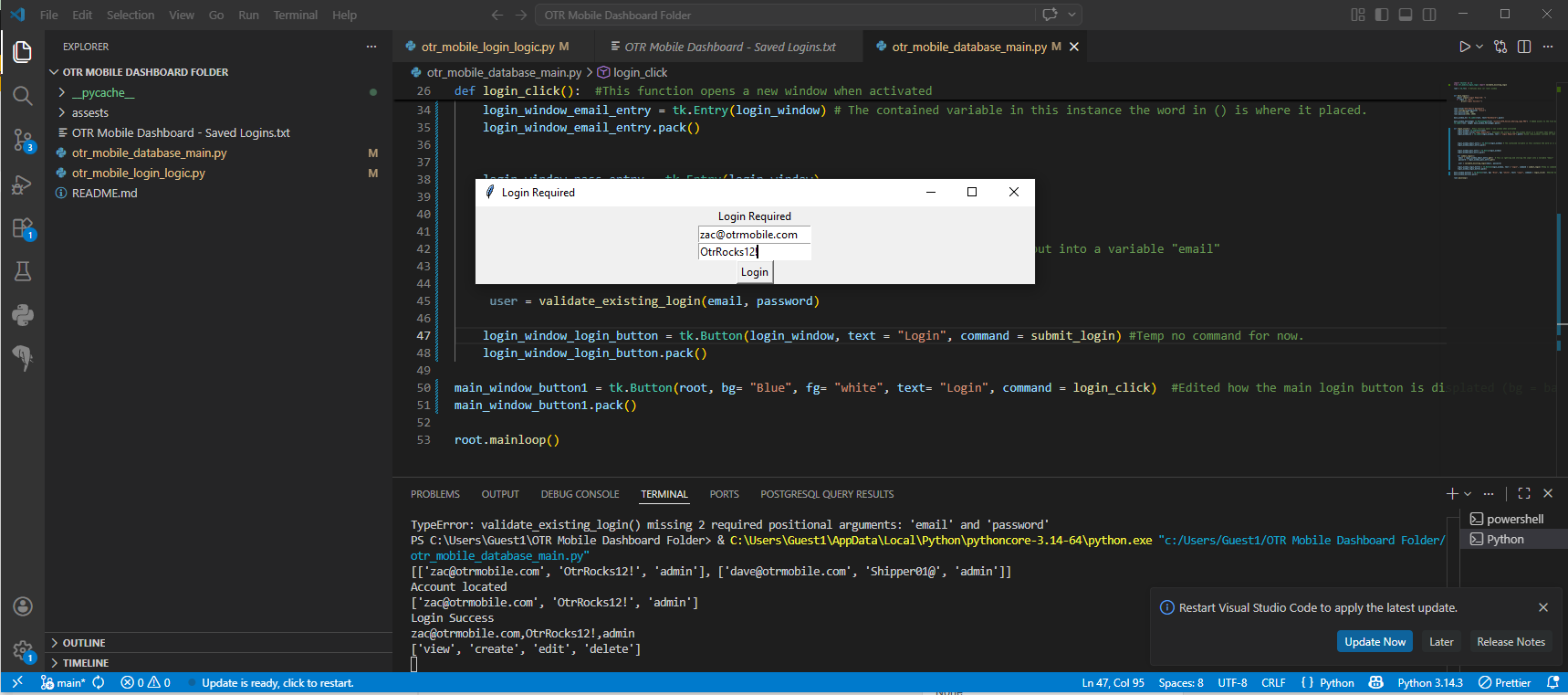Switch to otr_mobile_login_logic.py editor tab

[x=494, y=47]
